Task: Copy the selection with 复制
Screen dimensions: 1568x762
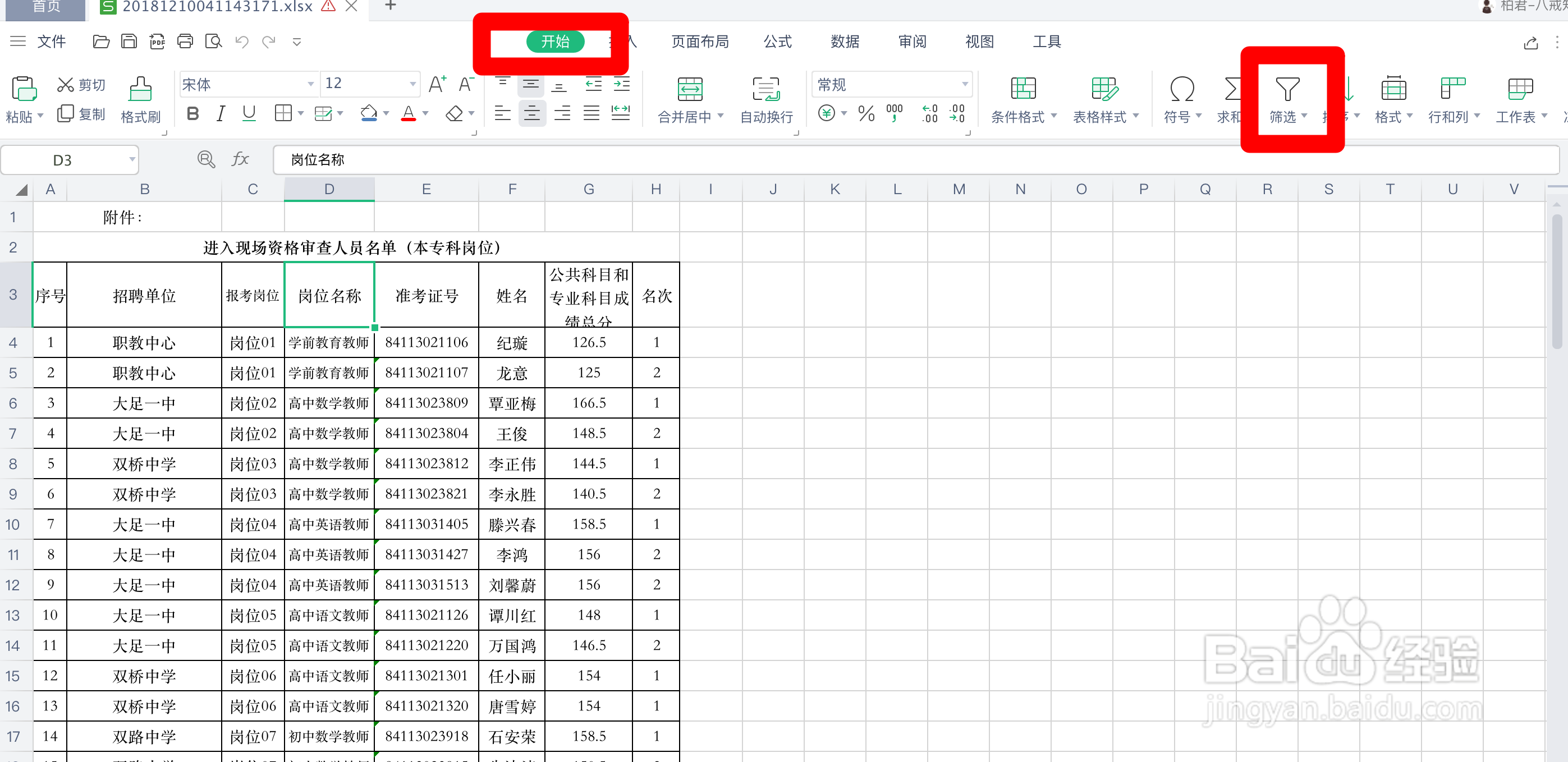Action: pos(81,114)
